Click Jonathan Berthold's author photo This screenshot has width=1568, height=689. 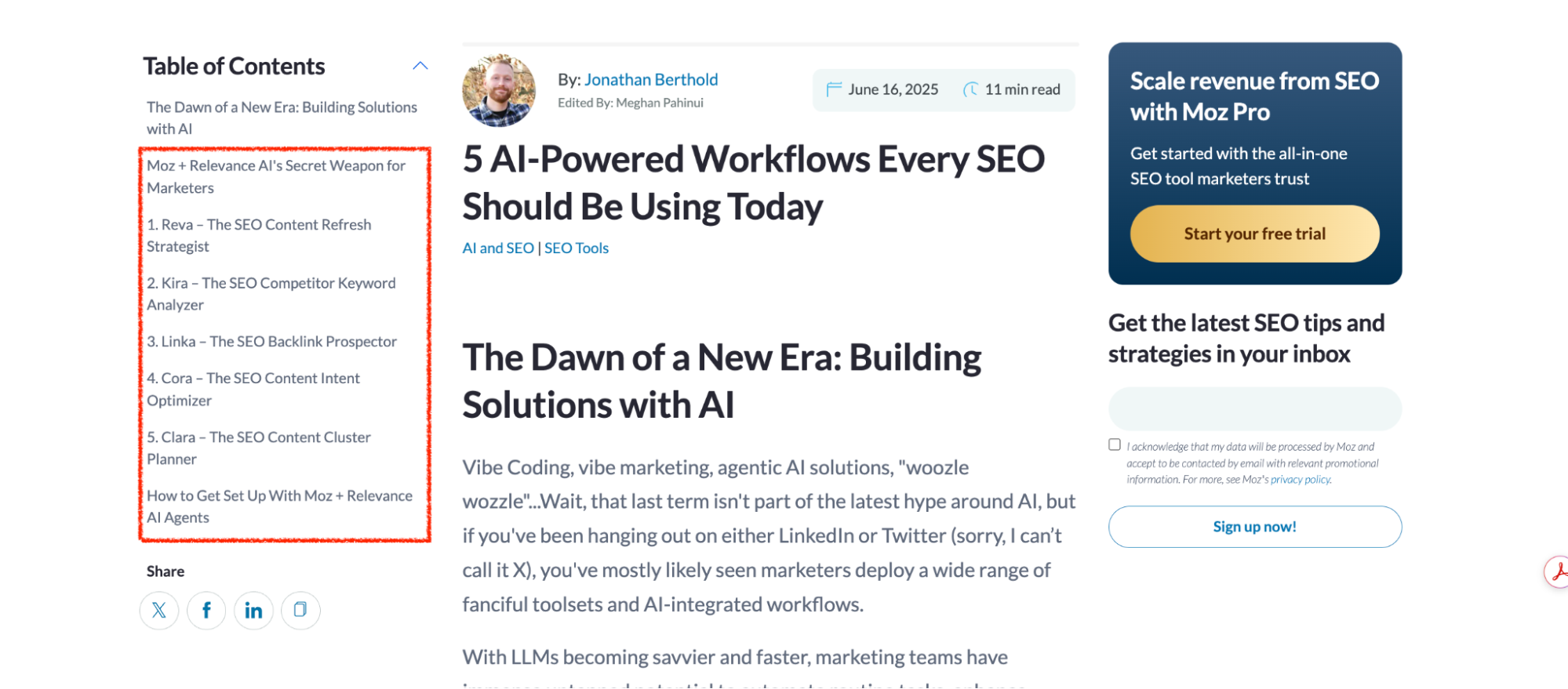[x=499, y=90]
